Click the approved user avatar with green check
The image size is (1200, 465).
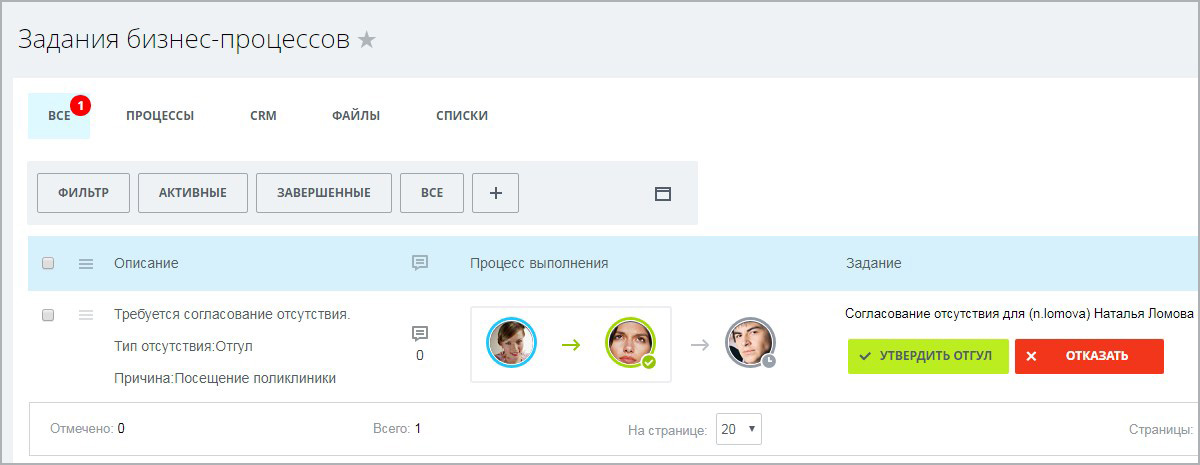point(630,343)
